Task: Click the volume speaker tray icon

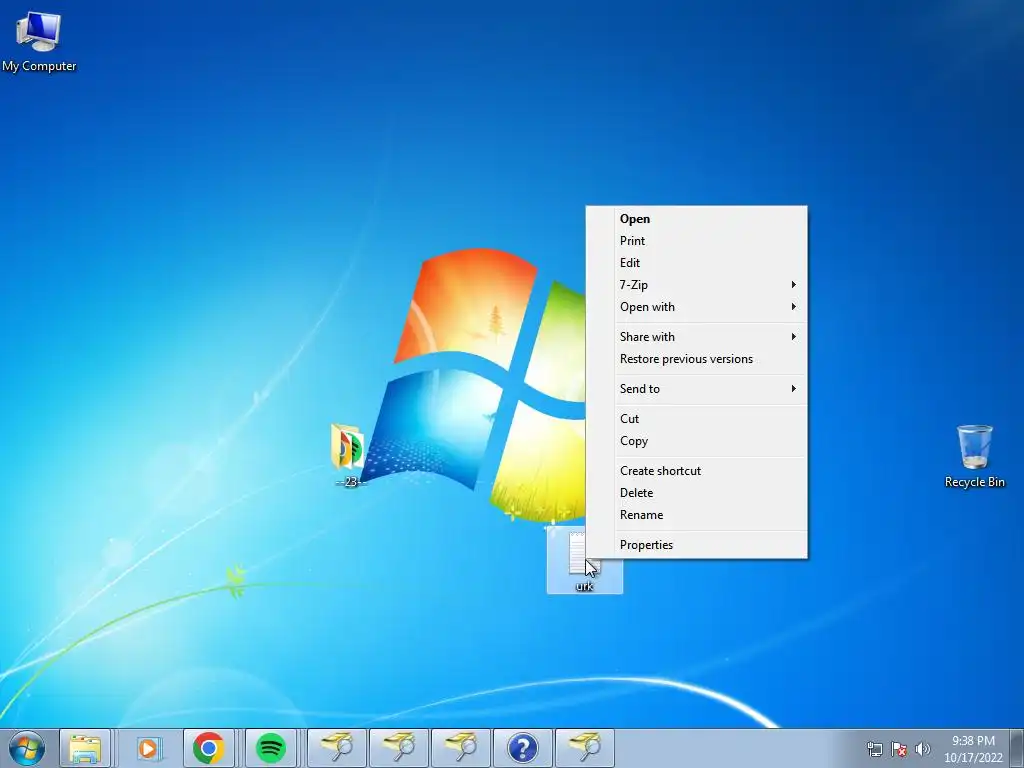Action: [x=923, y=749]
